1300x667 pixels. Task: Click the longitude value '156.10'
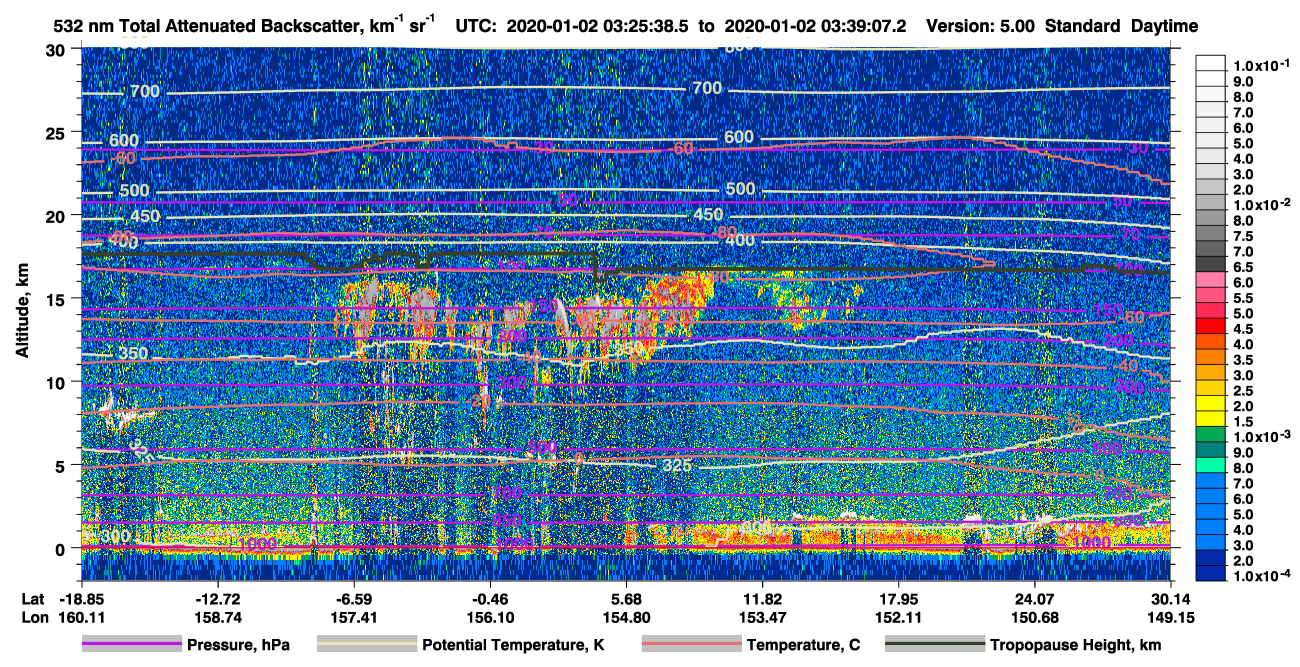click(x=490, y=618)
